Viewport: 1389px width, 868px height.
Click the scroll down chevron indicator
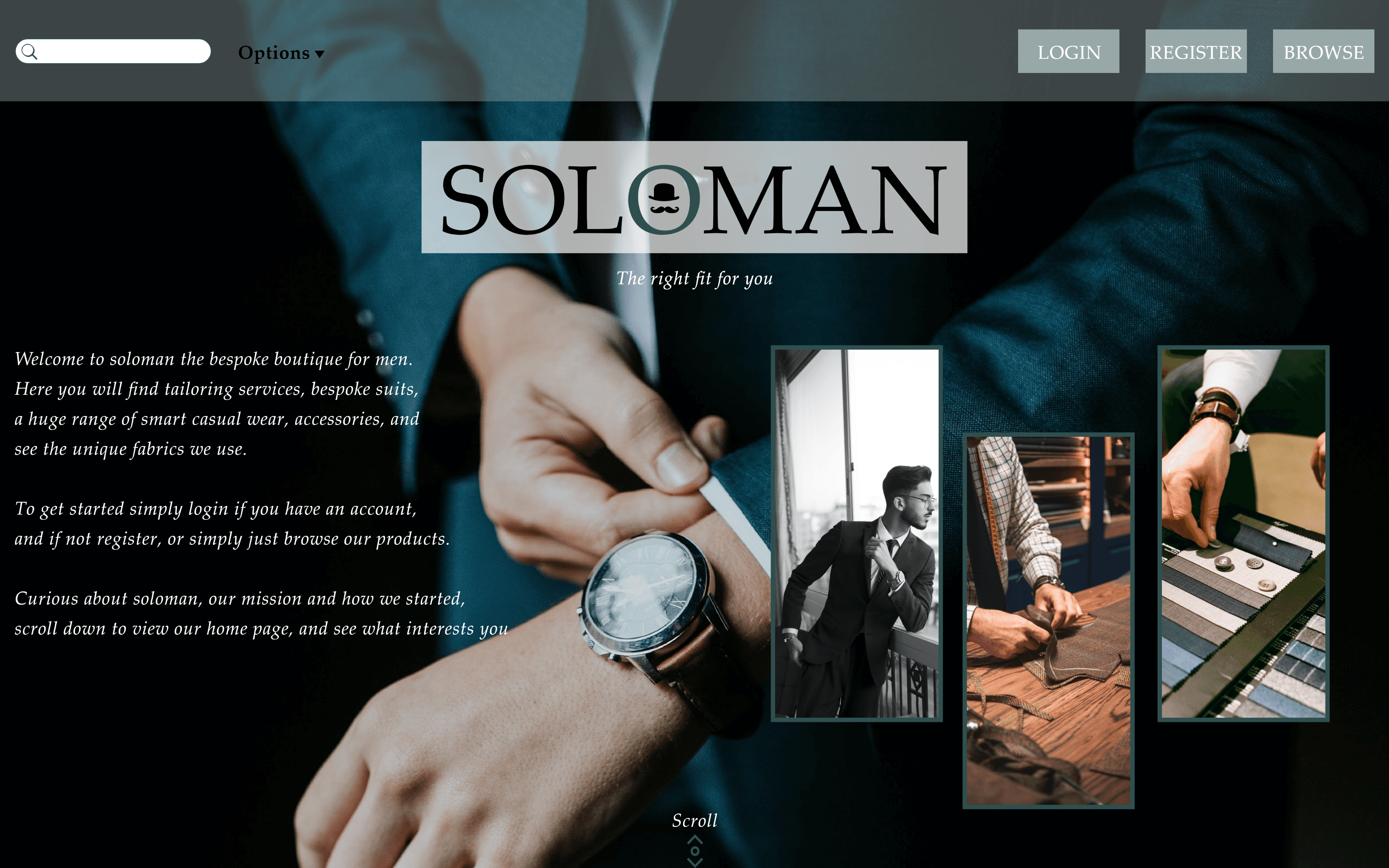point(694,850)
